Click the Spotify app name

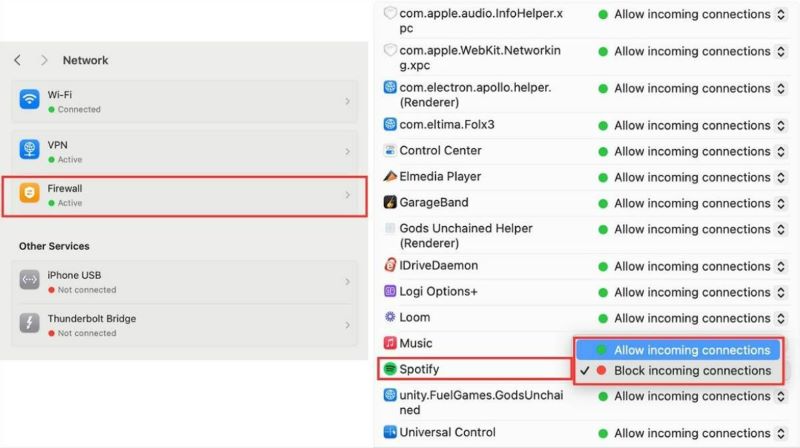(419, 369)
